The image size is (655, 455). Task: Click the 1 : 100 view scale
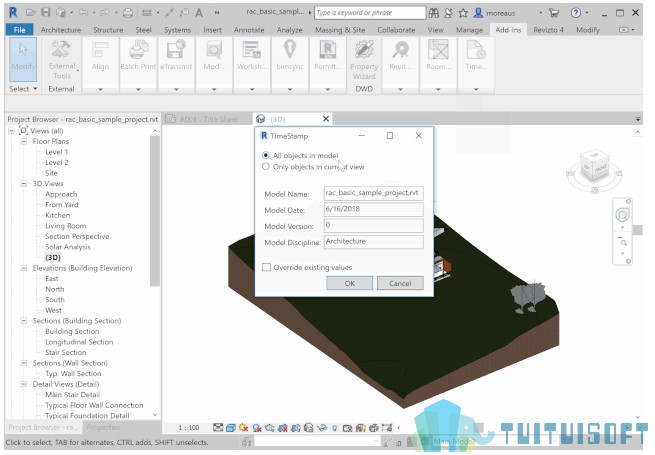[188, 428]
